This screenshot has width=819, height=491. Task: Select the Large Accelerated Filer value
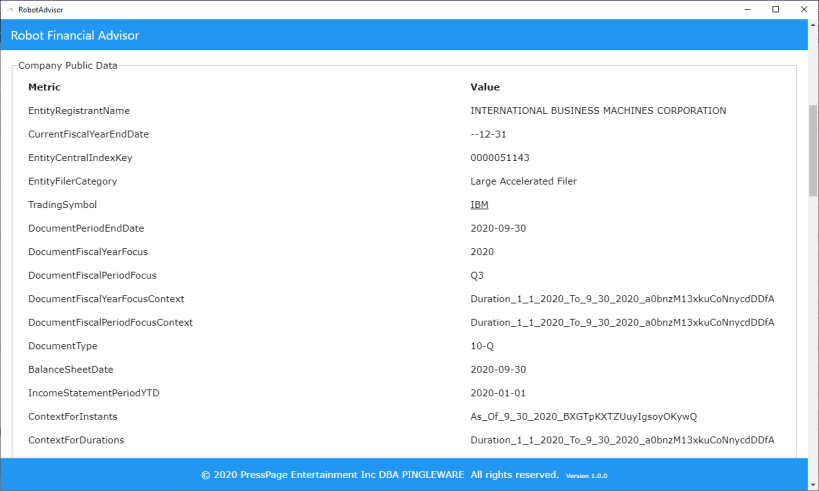523,181
